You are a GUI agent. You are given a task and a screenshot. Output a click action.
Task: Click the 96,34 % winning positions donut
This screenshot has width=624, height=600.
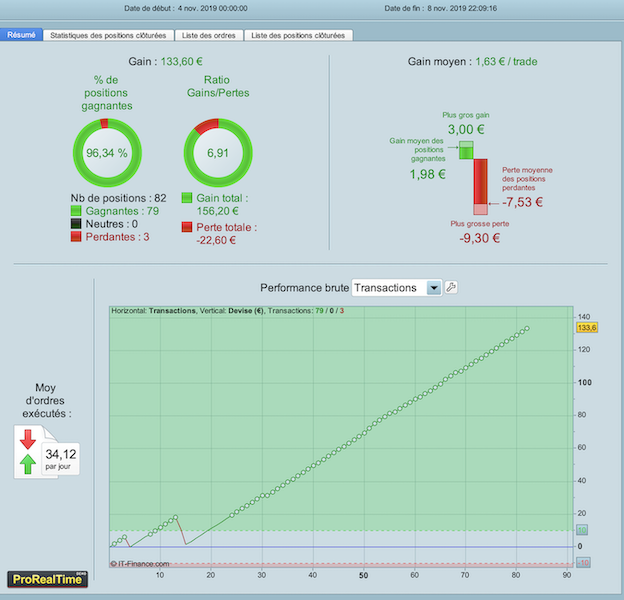coord(107,153)
